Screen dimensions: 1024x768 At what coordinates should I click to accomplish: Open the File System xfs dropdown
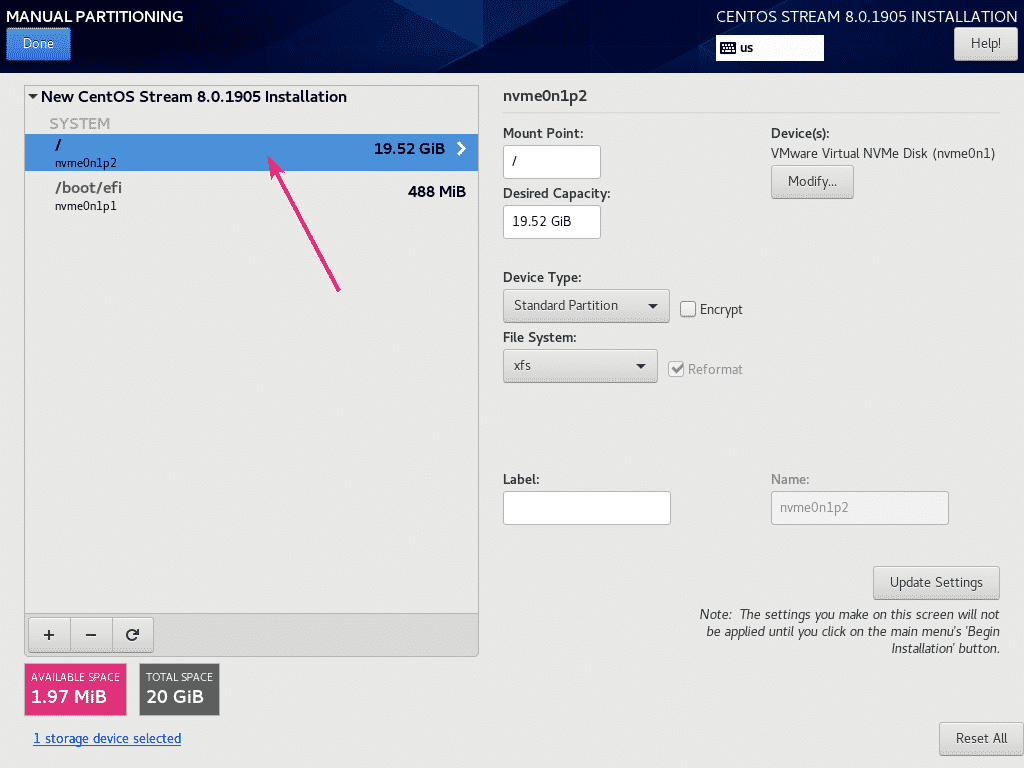pos(579,366)
